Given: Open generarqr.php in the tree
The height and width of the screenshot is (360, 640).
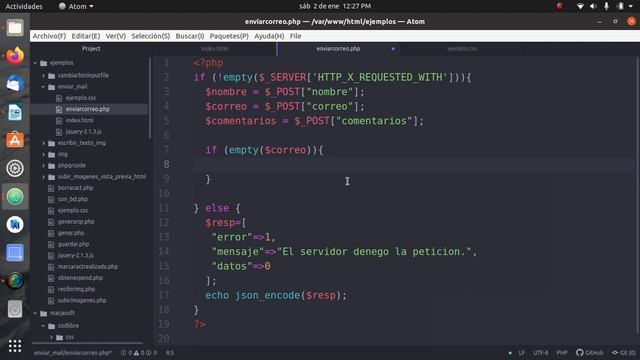Looking at the screenshot, I should pyautogui.click(x=76, y=222).
